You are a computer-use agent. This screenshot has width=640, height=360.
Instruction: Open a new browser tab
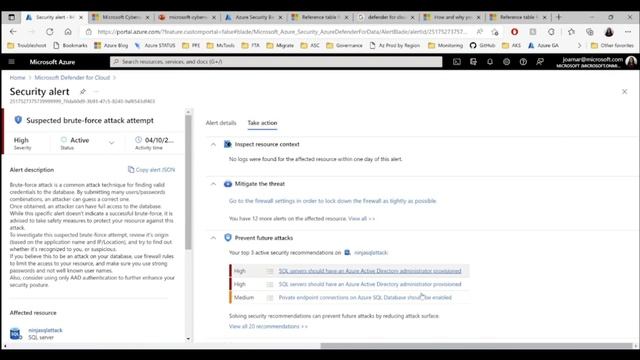pyautogui.click(x=559, y=17)
